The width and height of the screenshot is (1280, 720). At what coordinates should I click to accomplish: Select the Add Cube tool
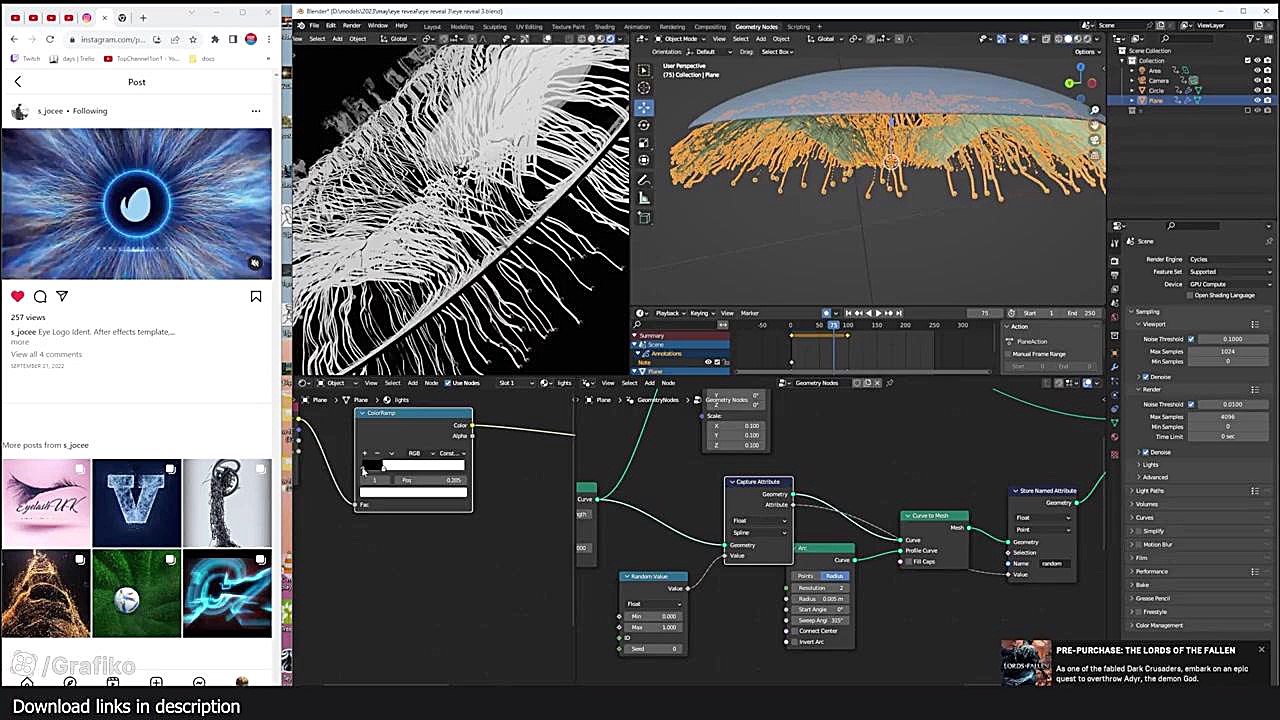[644, 217]
